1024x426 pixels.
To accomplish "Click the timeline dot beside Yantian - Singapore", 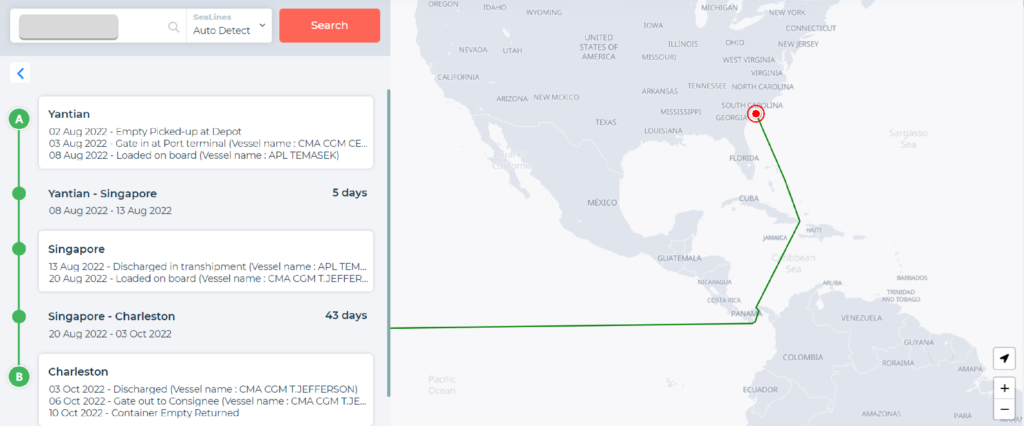I will tap(18, 193).
